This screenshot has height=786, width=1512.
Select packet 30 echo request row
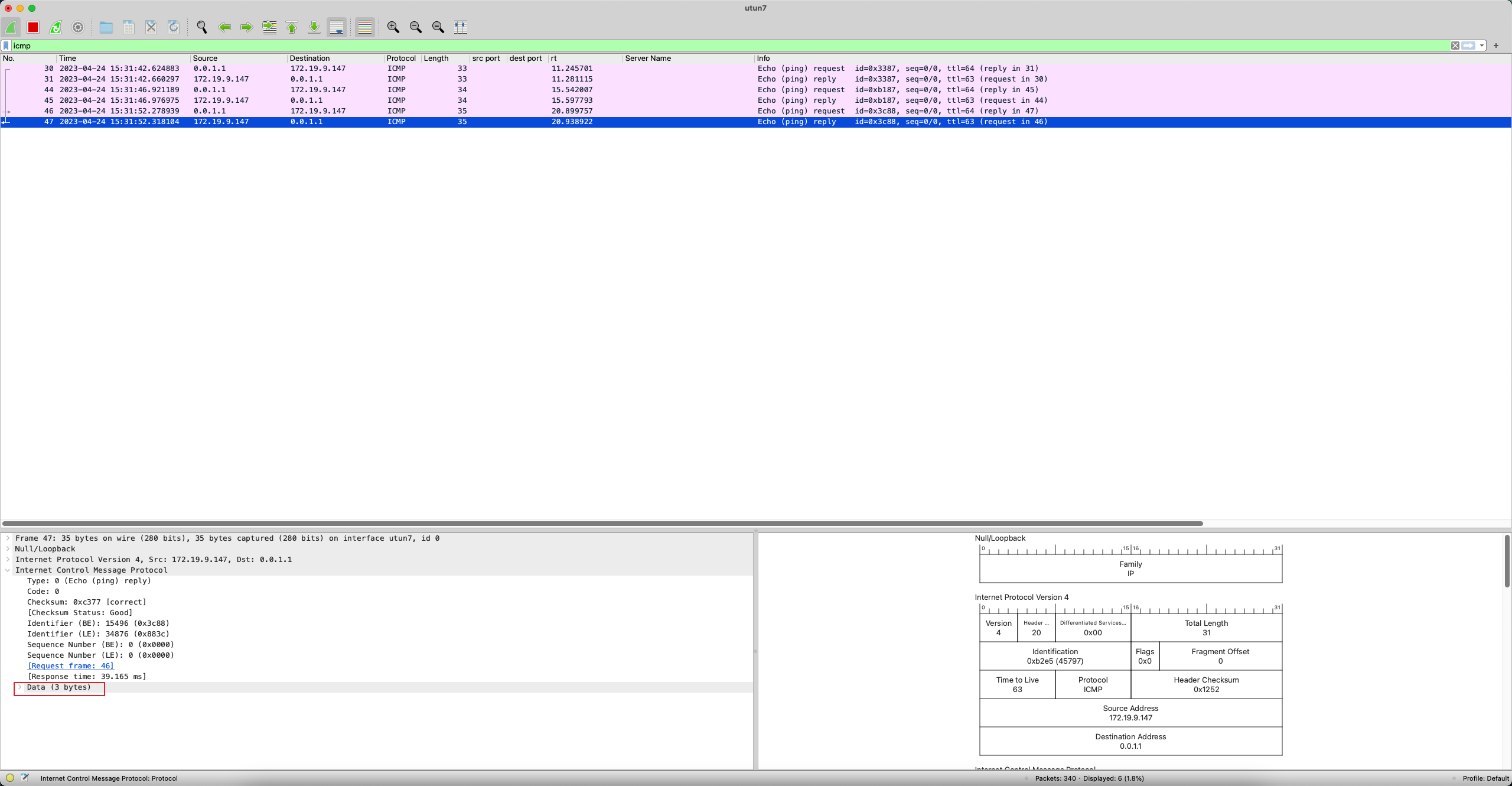click(x=756, y=69)
